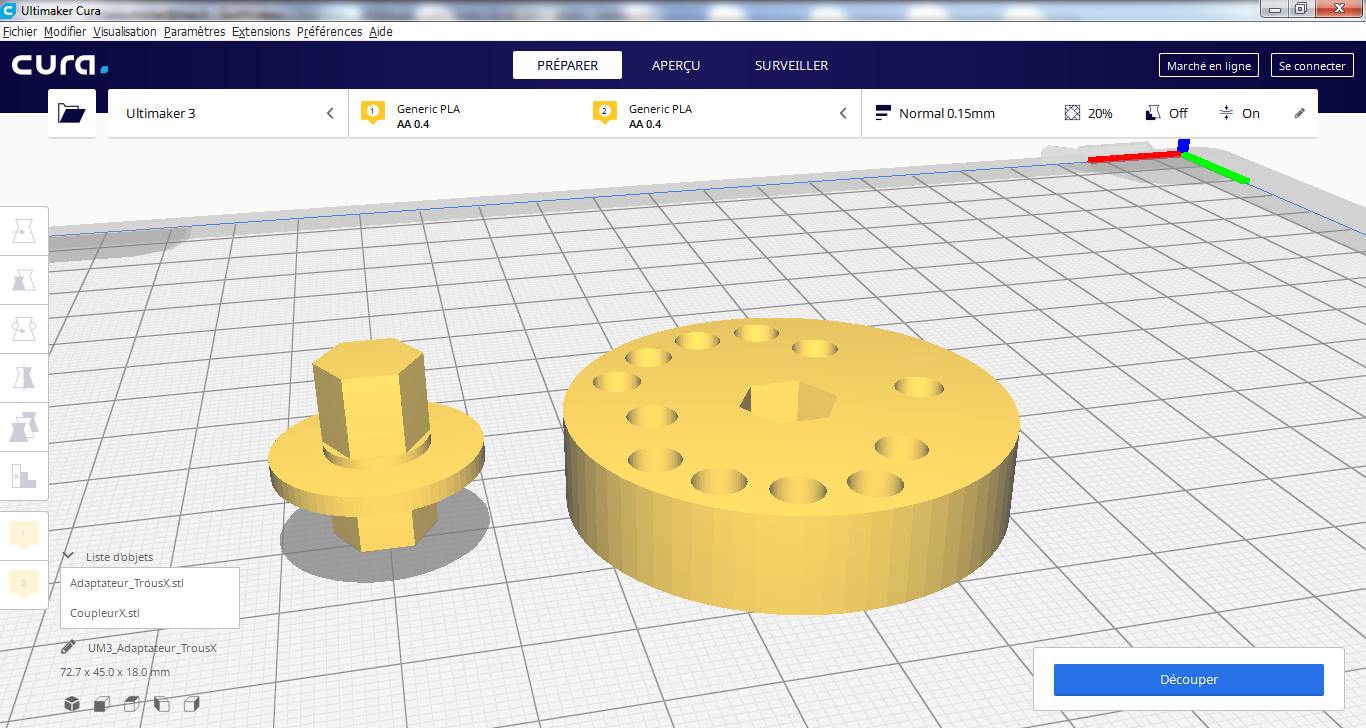Switch to left side view cube icon
The image size is (1366, 728).
(x=162, y=703)
